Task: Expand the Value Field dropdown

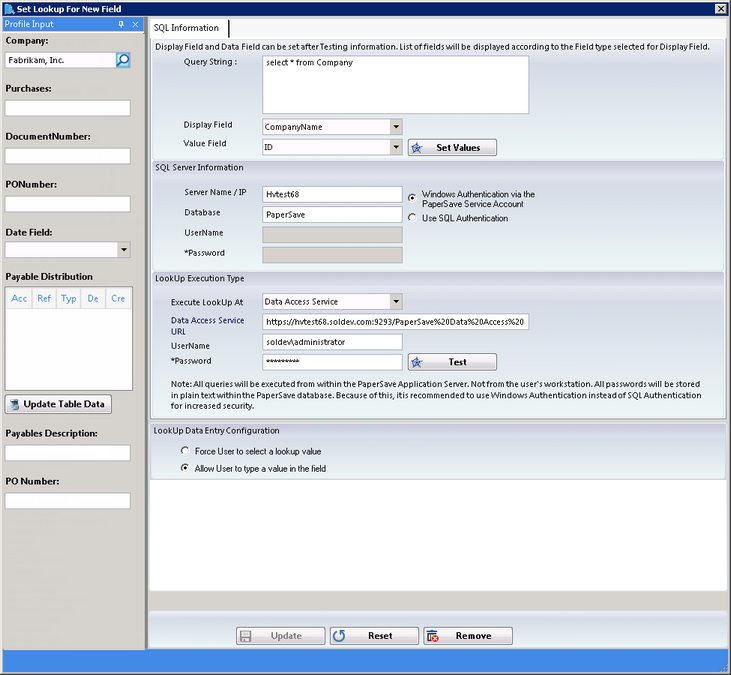Action: [x=396, y=147]
